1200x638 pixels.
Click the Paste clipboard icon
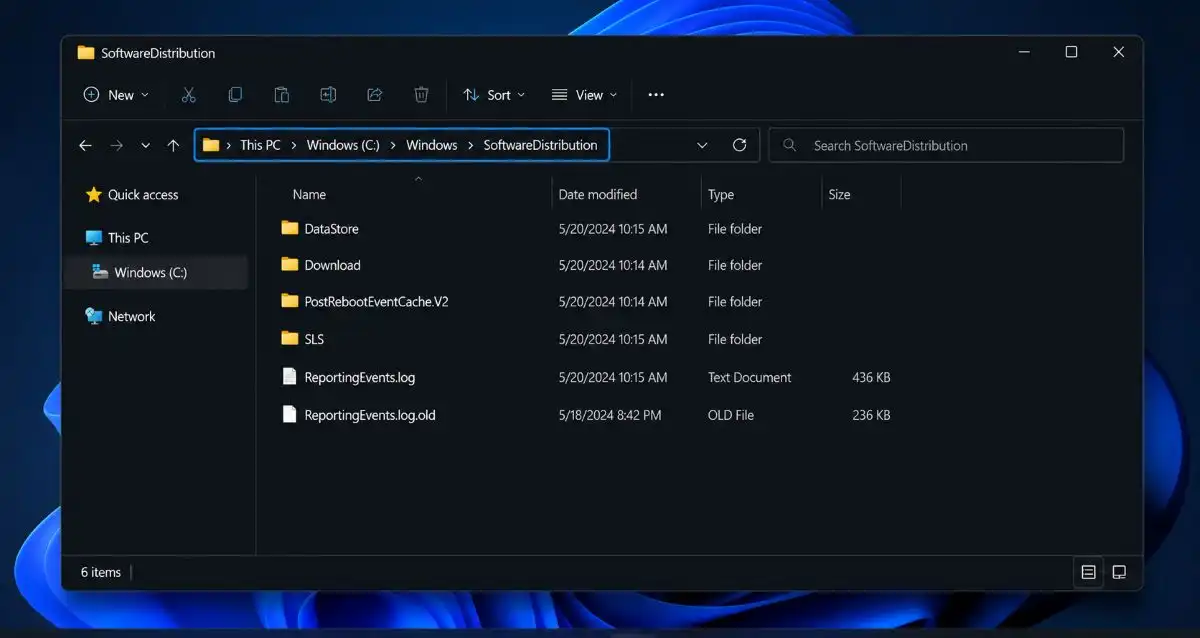point(282,95)
